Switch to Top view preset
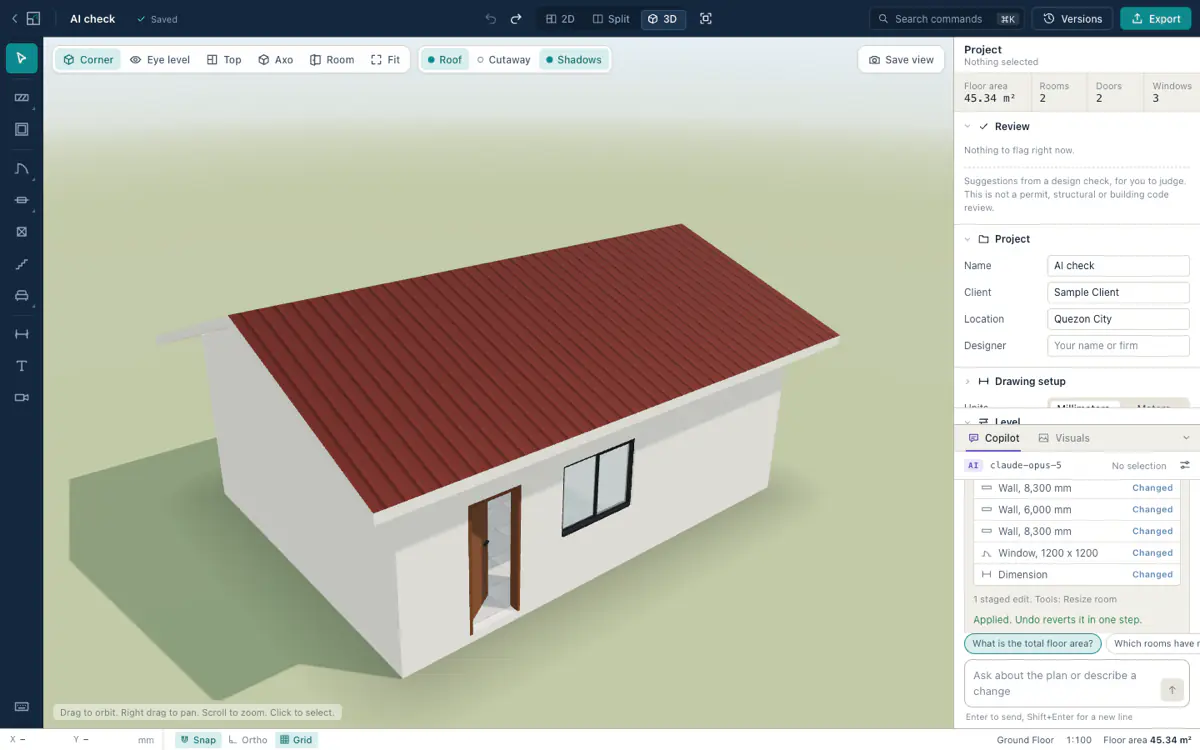Screen dimensions: 1200x750 tap(224, 60)
